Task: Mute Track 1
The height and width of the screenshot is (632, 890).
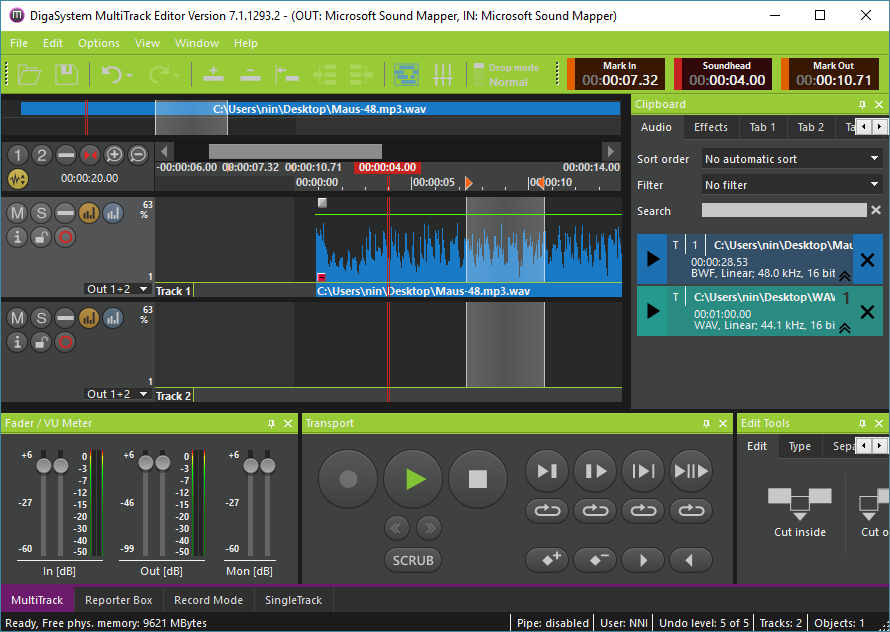Action: pos(17,212)
